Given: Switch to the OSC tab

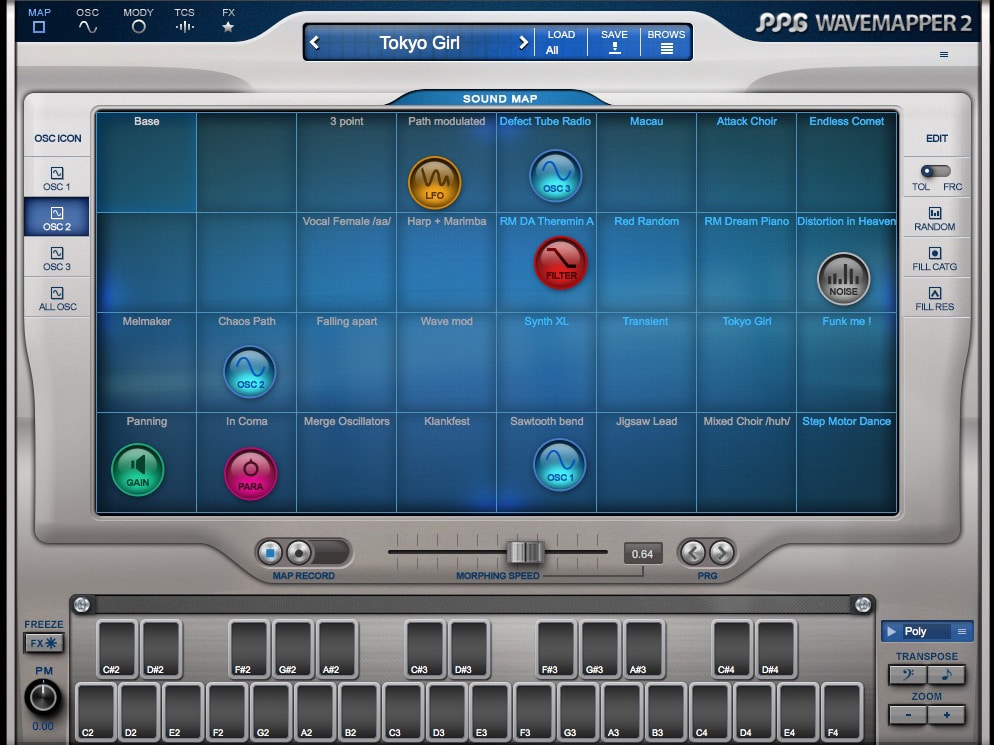Looking at the screenshot, I should (87, 20).
